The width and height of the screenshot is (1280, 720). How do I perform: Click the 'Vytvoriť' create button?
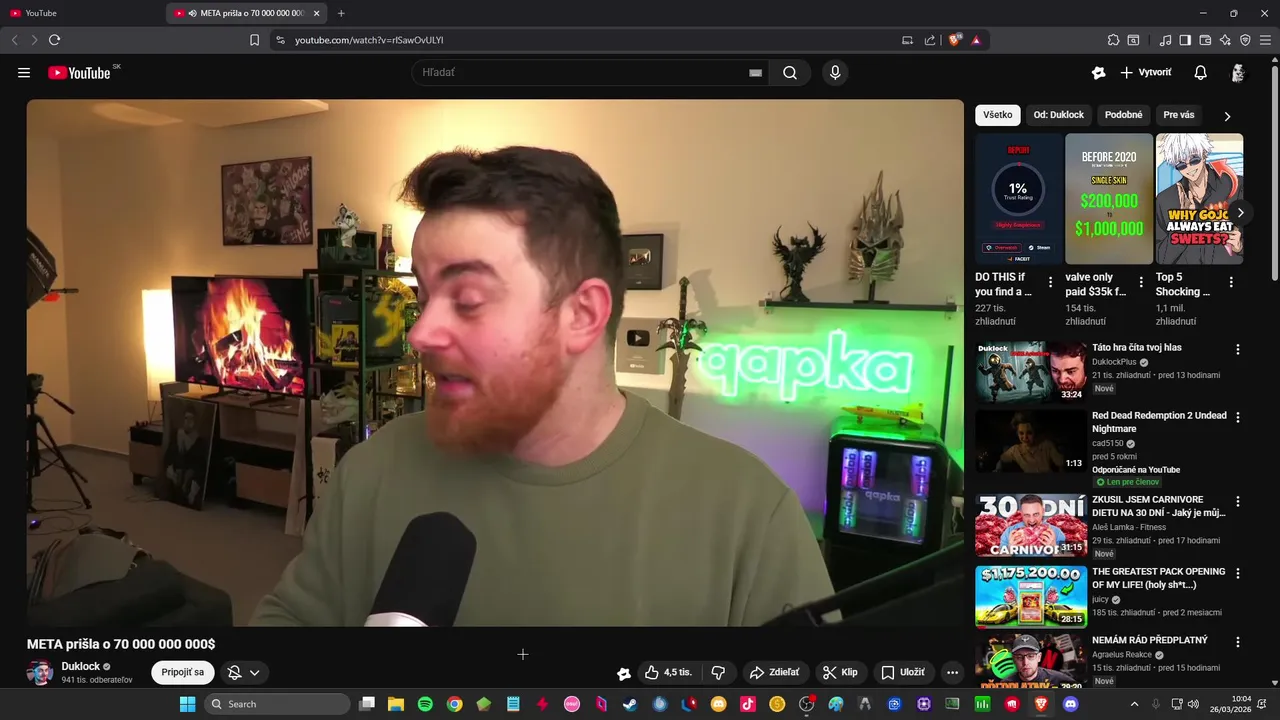click(x=1146, y=73)
